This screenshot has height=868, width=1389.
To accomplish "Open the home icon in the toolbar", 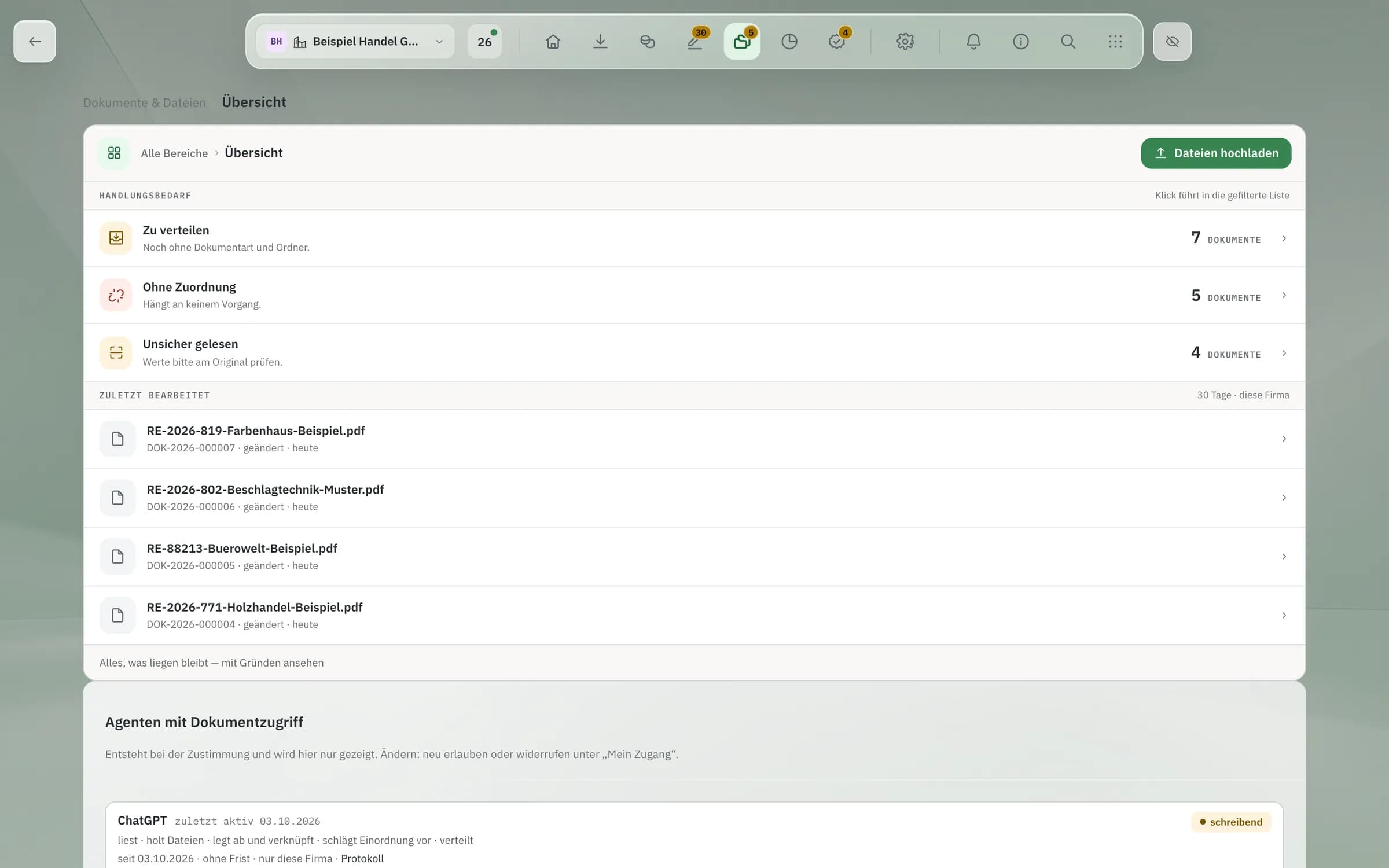I will click(553, 42).
